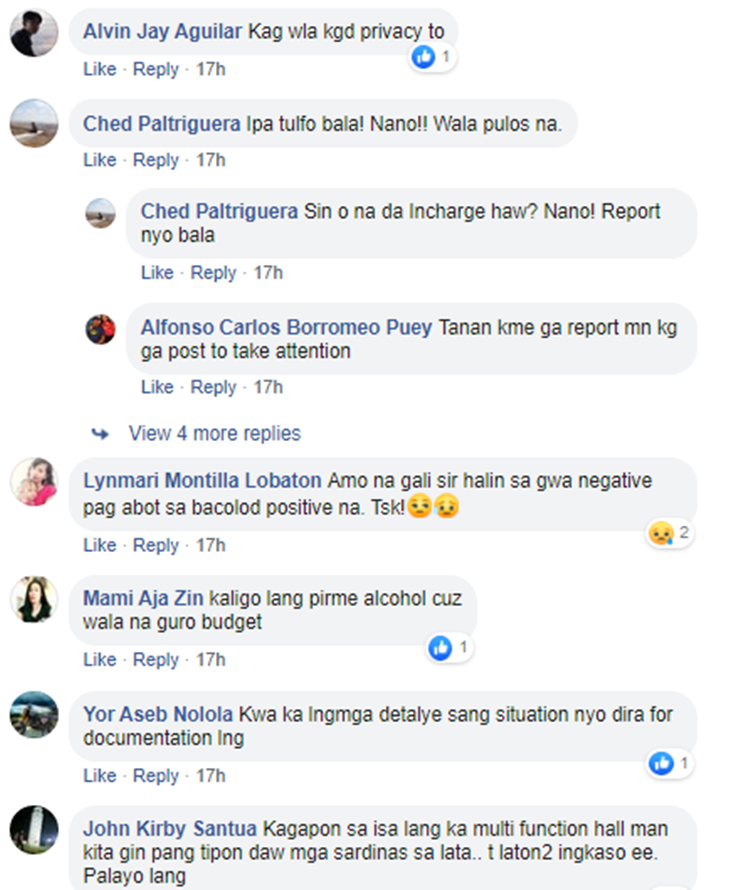Viewport: 750px width, 890px height.
Task: Open the Yor Aseb Nolola name link
Action: click(x=158, y=714)
